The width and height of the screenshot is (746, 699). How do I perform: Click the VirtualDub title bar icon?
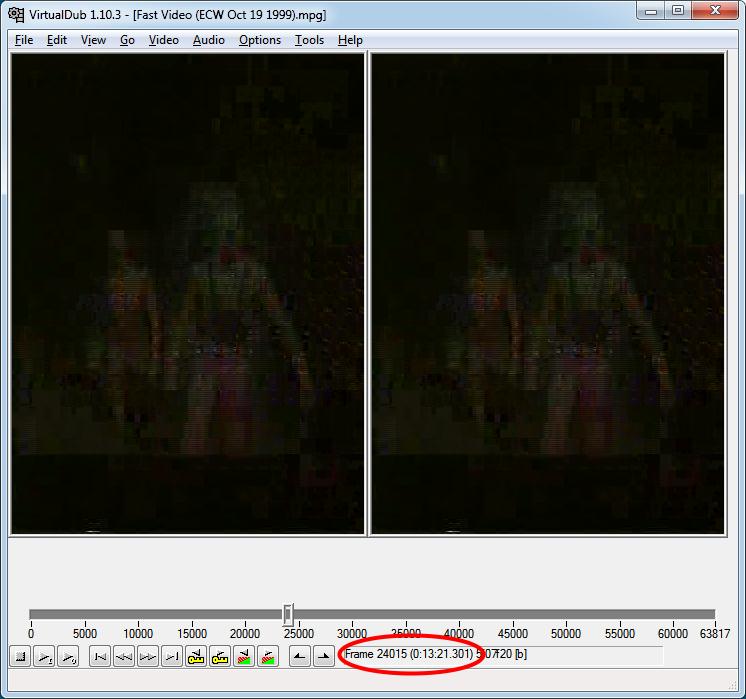[x=16, y=14]
